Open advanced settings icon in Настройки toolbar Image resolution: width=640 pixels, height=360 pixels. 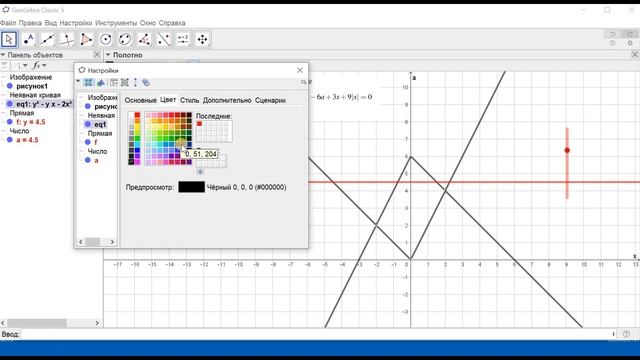(x=146, y=82)
